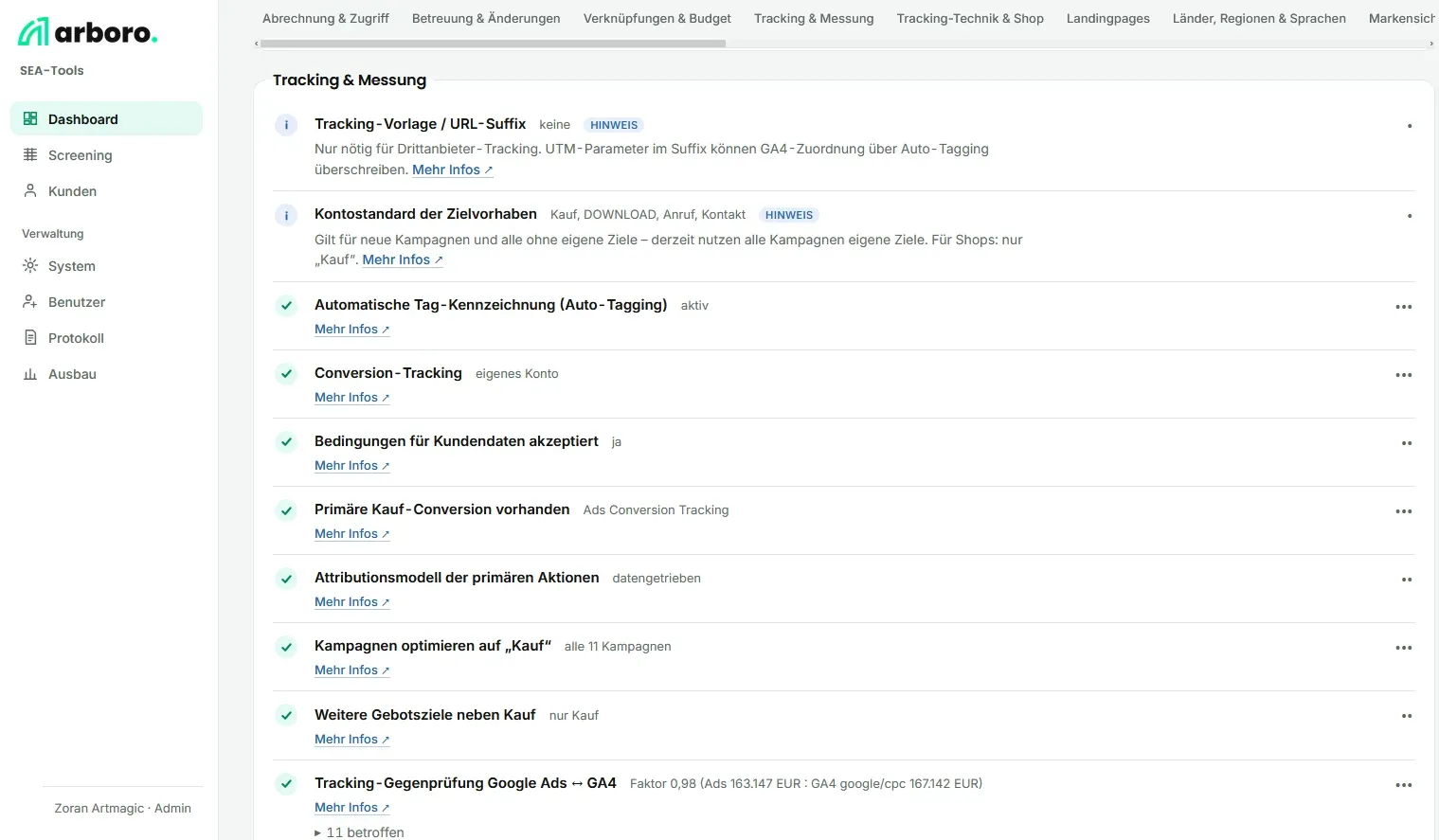1439x840 pixels.
Task: Click the Screening table icon in sidebar
Action: click(x=30, y=154)
